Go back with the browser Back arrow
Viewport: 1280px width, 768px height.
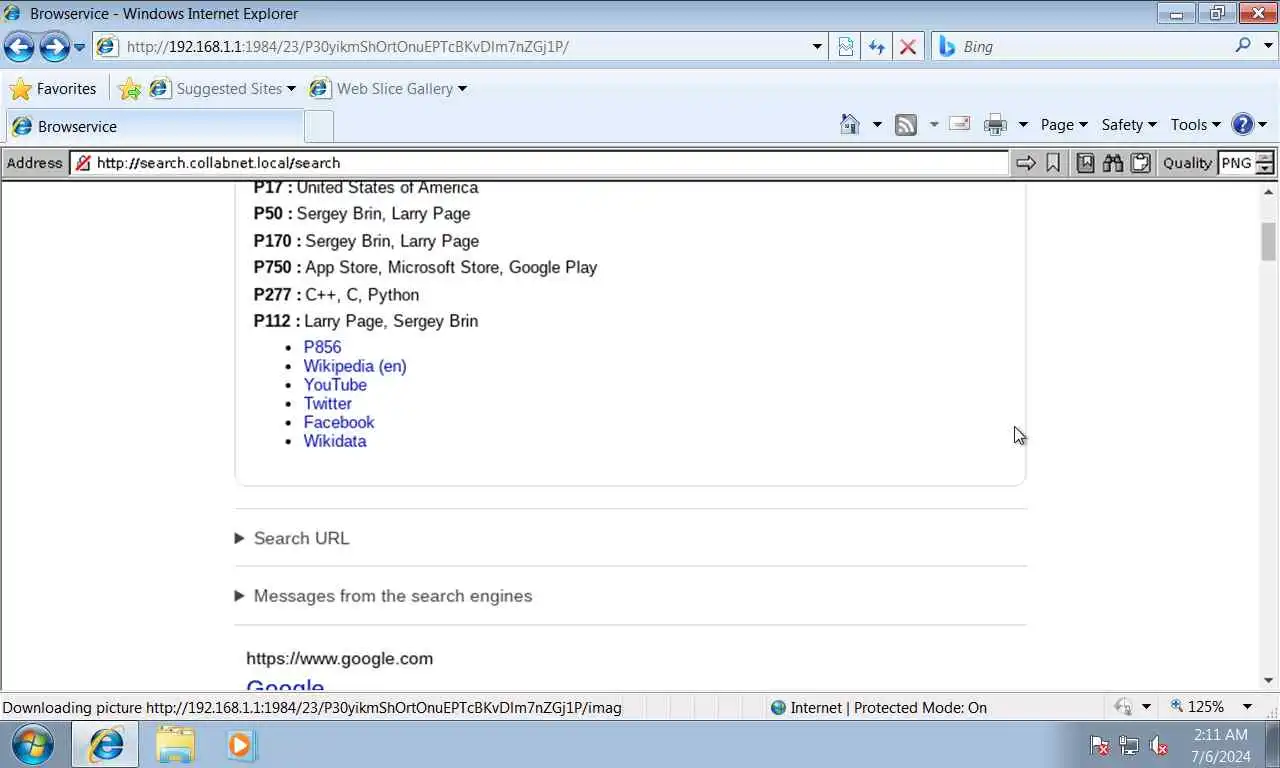coord(19,46)
